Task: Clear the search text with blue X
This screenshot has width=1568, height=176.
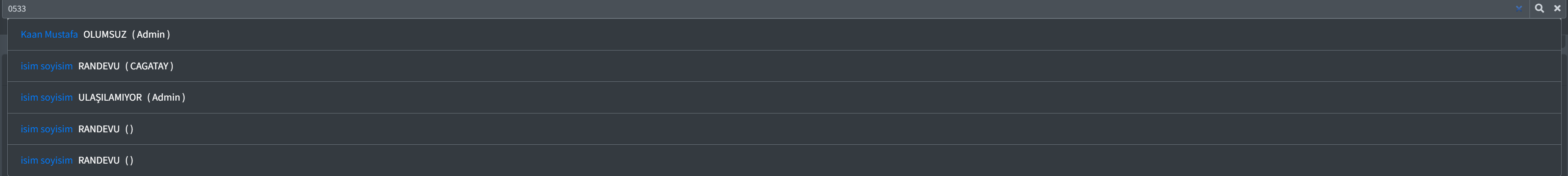Action: [1519, 9]
